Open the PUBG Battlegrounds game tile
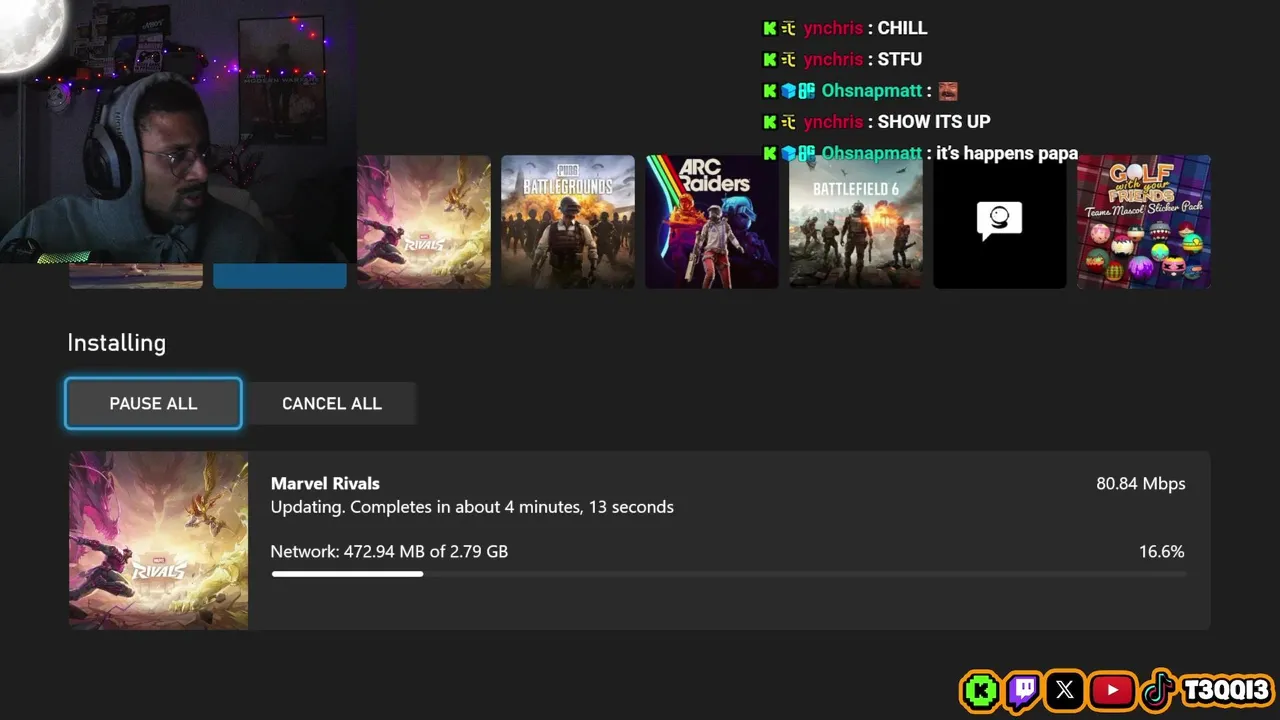The image size is (1280, 720). click(568, 222)
